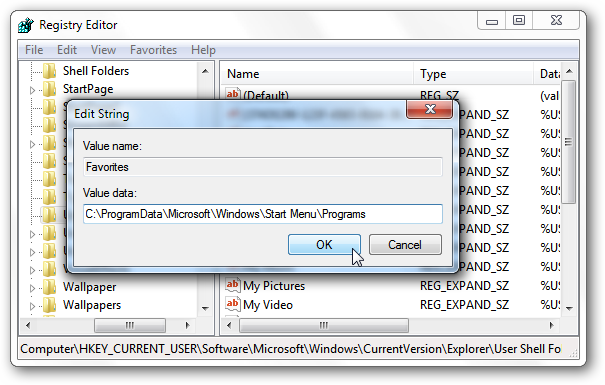605x385 pixels.
Task: Click the Value data input field
Action: tap(263, 214)
